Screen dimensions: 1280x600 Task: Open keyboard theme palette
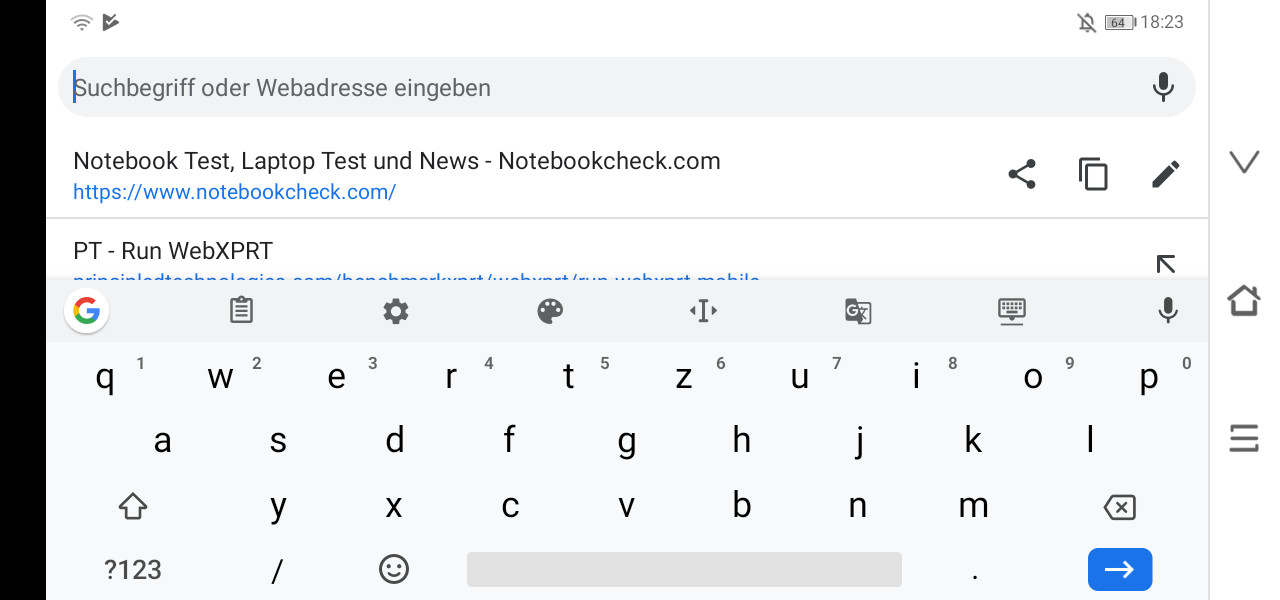pos(550,311)
